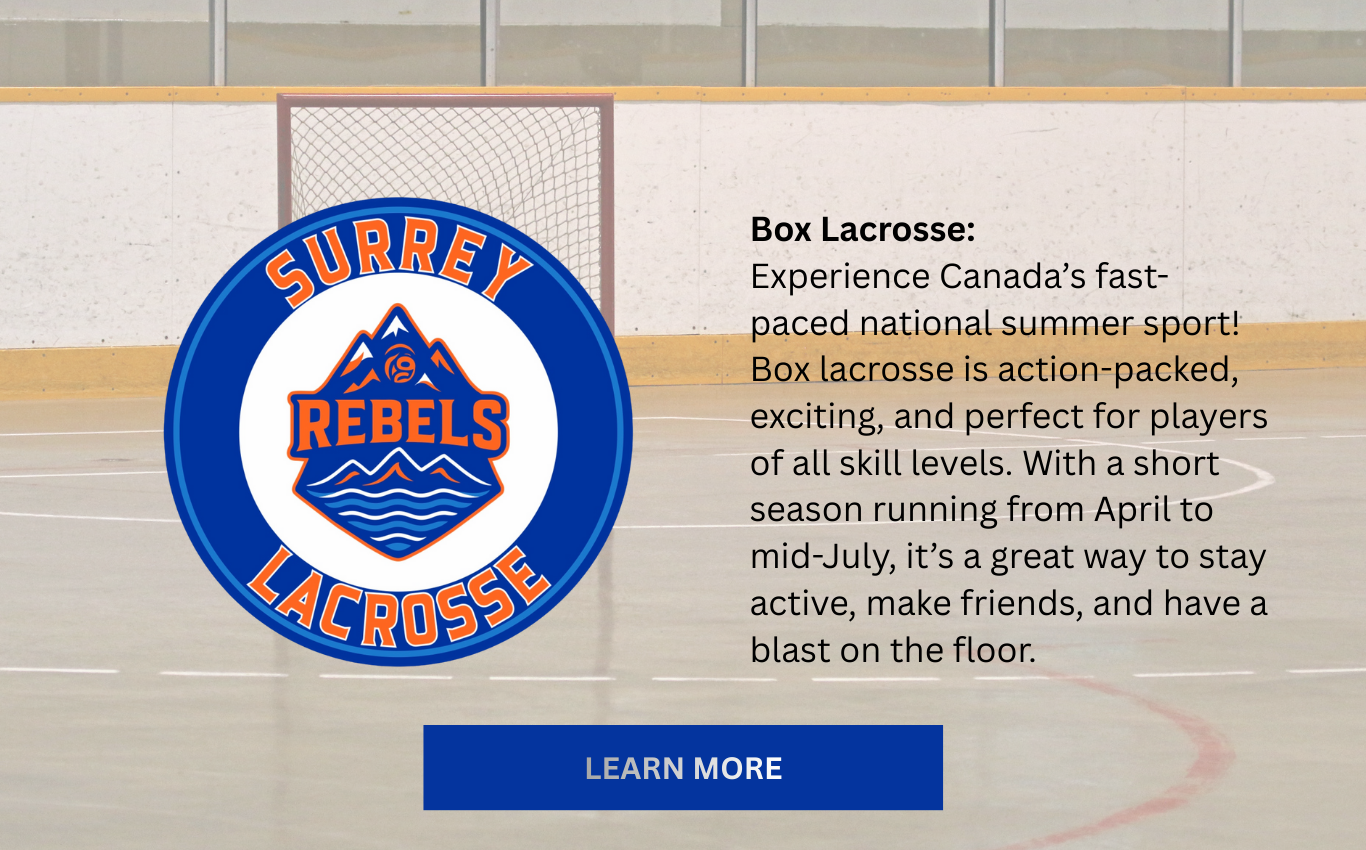
Task: Click the word MORE on the blue button
Action: click(x=738, y=768)
